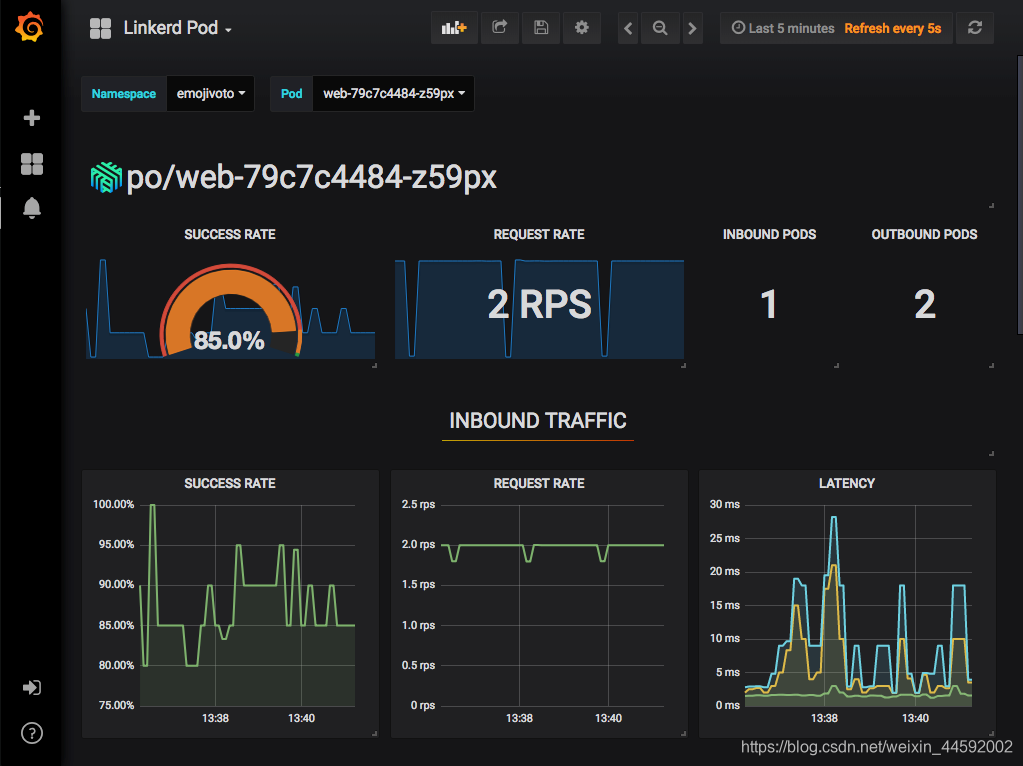
Task: Open the Help question mark icon
Action: click(x=31, y=733)
